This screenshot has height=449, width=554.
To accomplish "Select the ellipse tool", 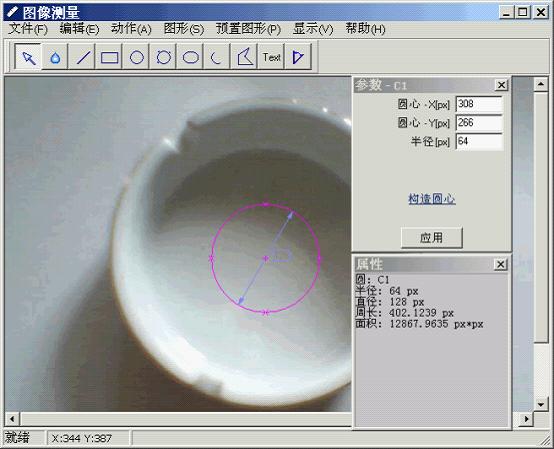I will point(190,57).
